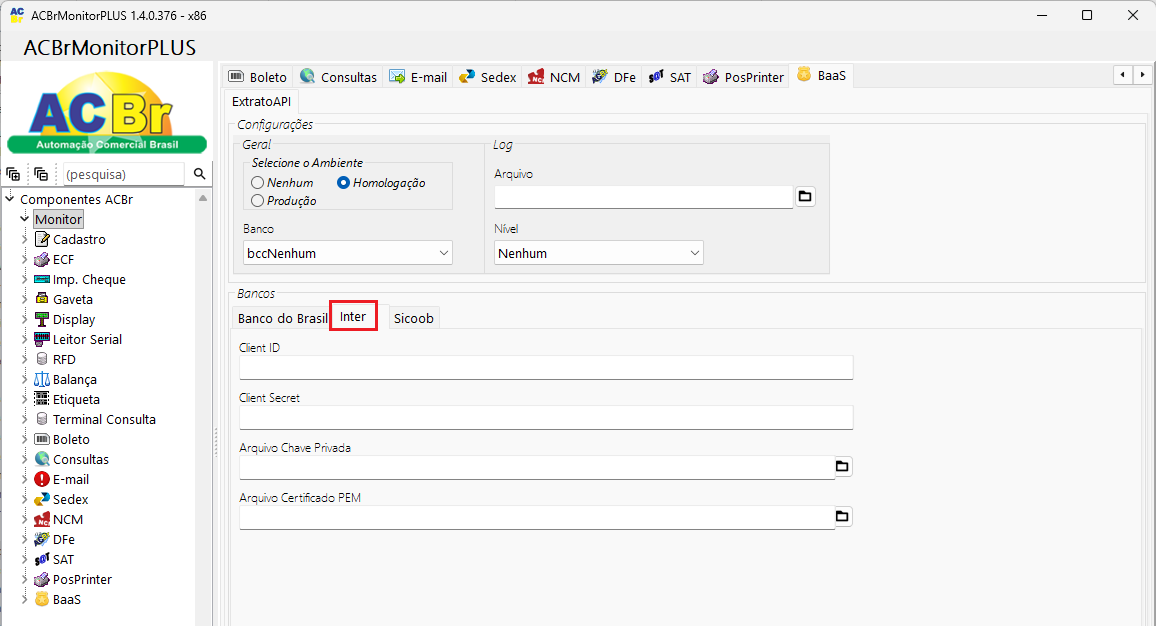Expand the Cadastro tree node
The height and width of the screenshot is (626, 1156).
(x=25, y=239)
